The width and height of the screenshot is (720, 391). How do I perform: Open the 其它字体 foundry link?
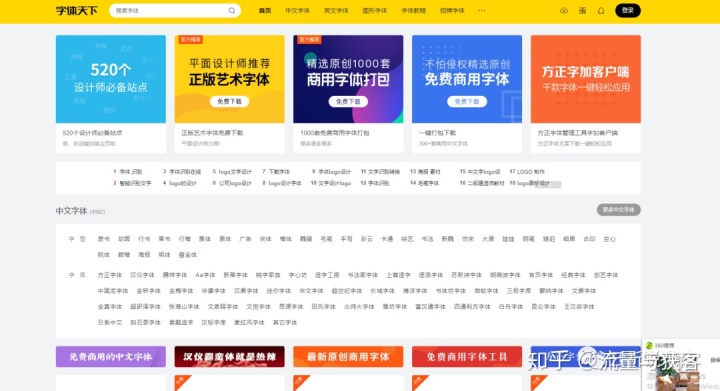tap(285, 323)
